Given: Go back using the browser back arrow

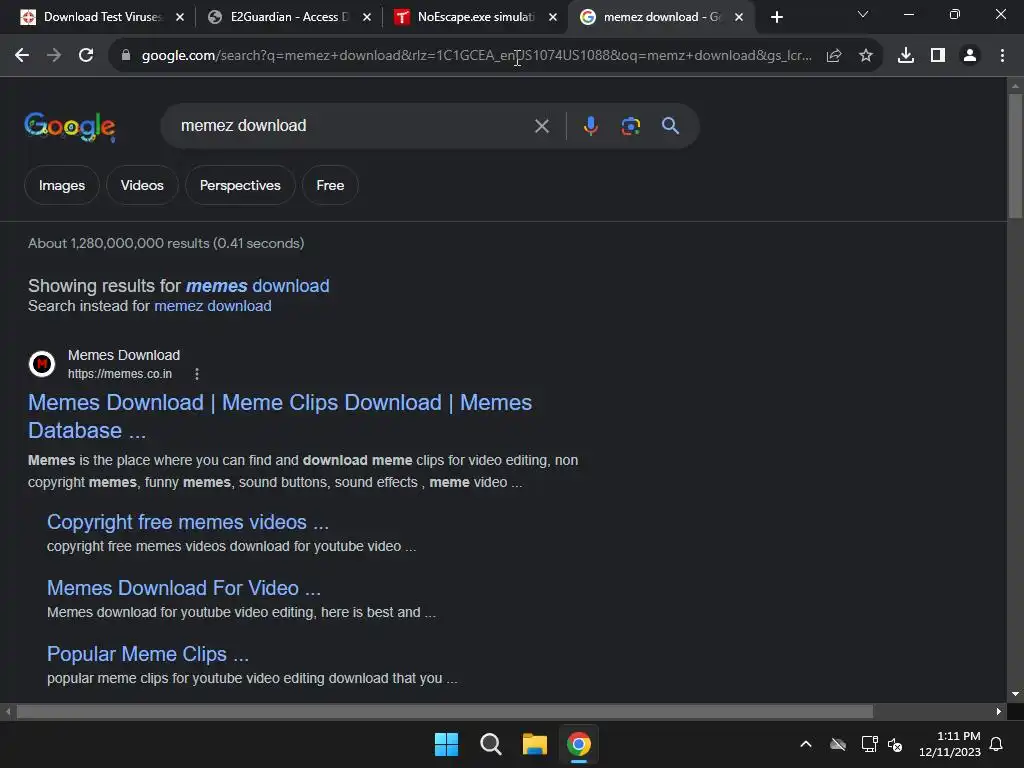Looking at the screenshot, I should [x=22, y=56].
